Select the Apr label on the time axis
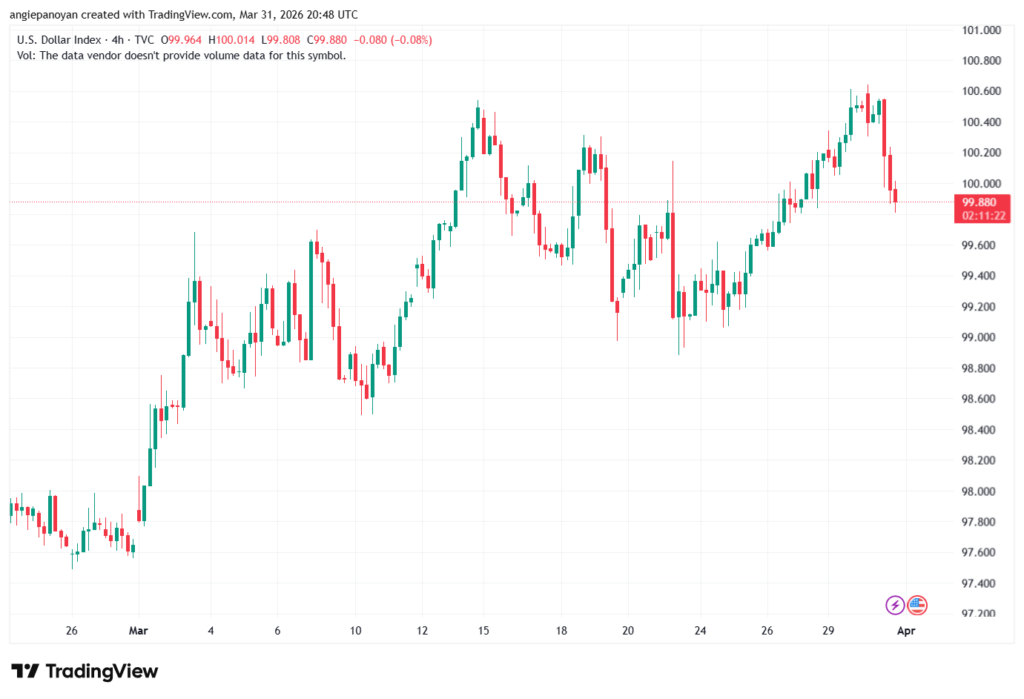Image resolution: width=1024 pixels, height=699 pixels. pos(905,631)
